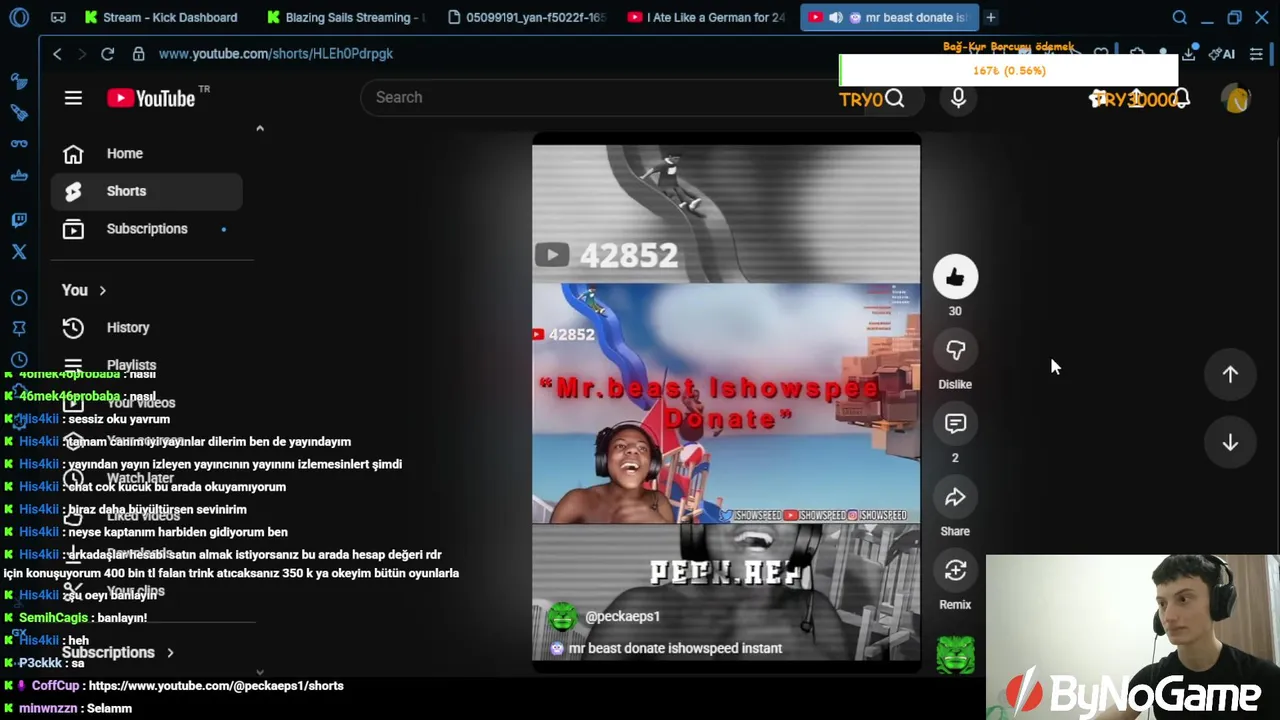Image resolution: width=1280 pixels, height=720 pixels.
Task: Like the Short with thumbs up
Action: [x=955, y=277]
